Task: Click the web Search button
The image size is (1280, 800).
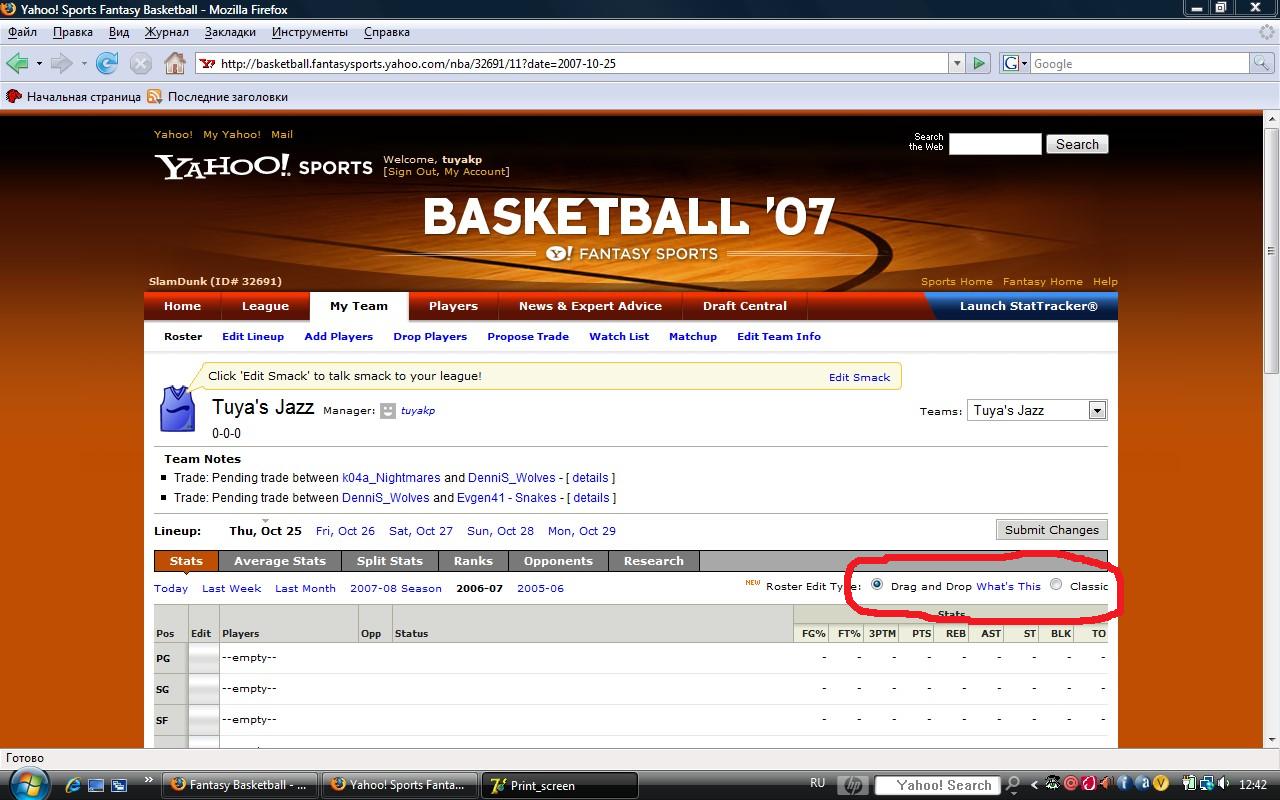Action: (x=1077, y=144)
